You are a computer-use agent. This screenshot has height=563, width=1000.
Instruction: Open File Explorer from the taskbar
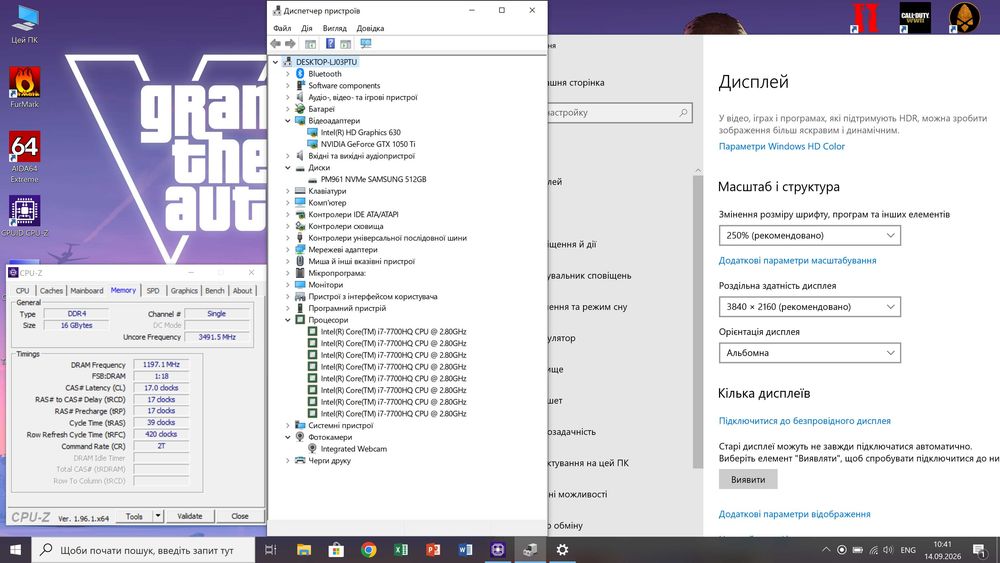pos(304,550)
